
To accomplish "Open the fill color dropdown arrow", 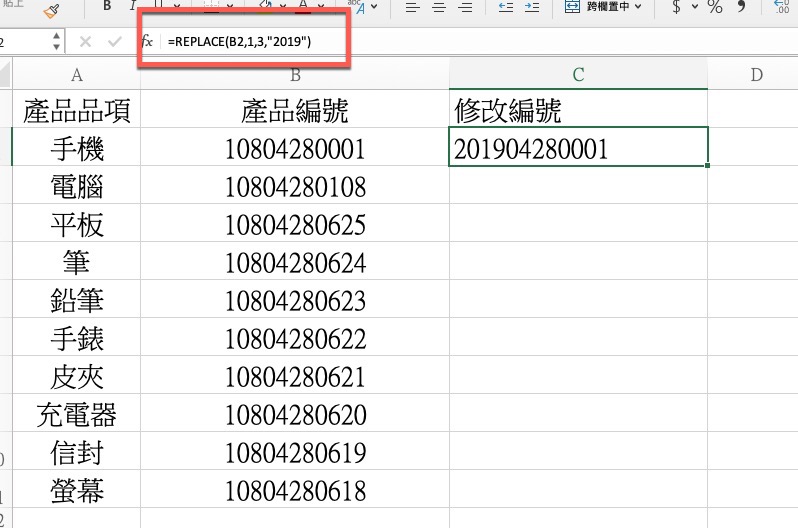I will [x=282, y=6].
